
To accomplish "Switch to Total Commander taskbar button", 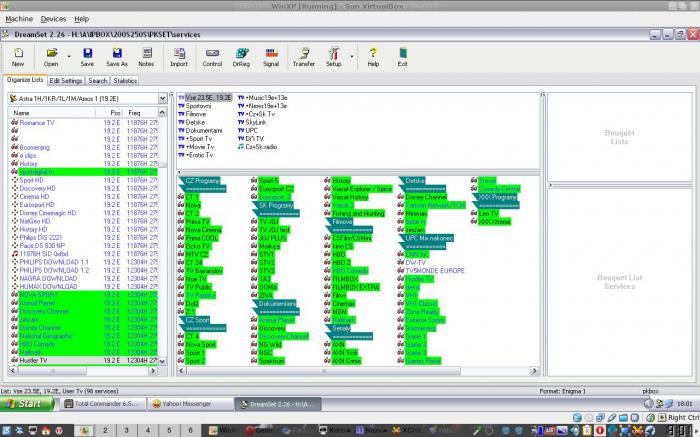I will point(103,404).
